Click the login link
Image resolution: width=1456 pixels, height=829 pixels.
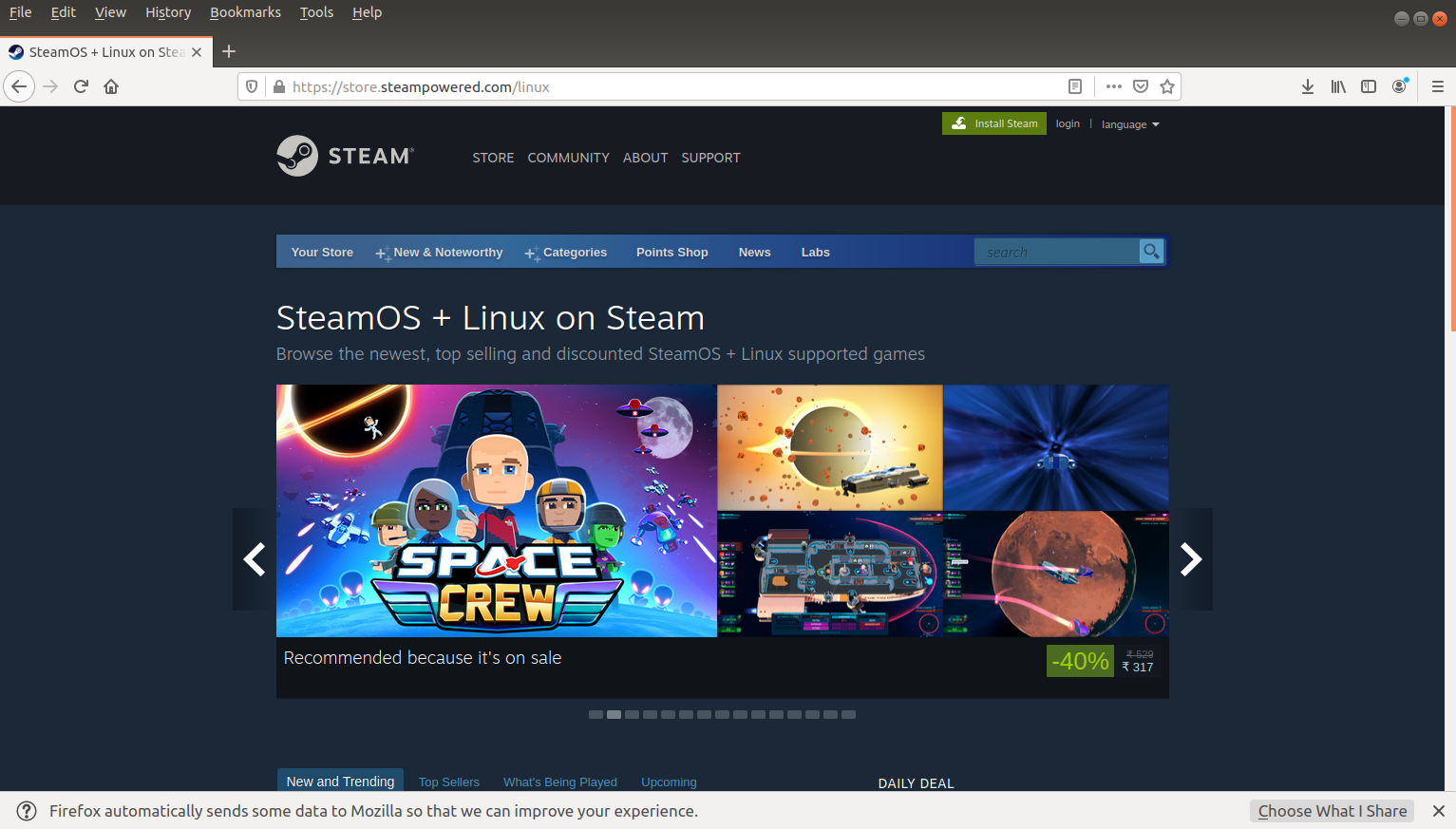point(1068,123)
